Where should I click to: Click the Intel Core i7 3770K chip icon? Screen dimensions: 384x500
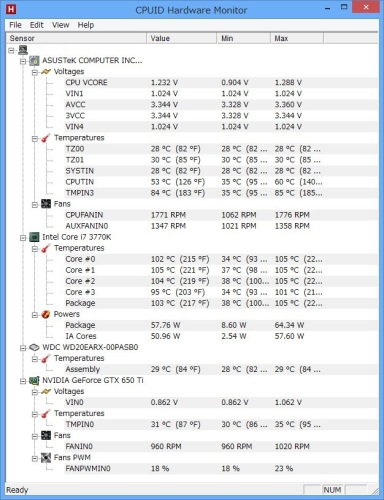pyautogui.click(x=34, y=237)
